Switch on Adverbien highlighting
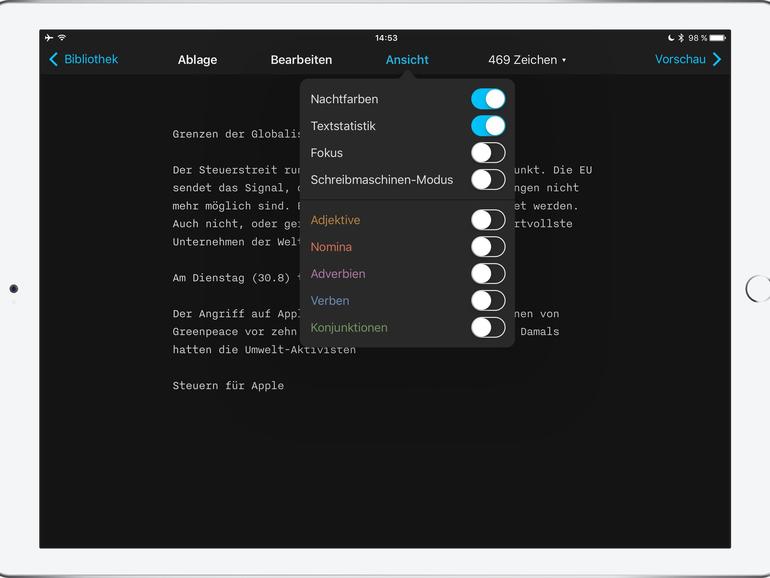This screenshot has height=578, width=770. pos(488,274)
